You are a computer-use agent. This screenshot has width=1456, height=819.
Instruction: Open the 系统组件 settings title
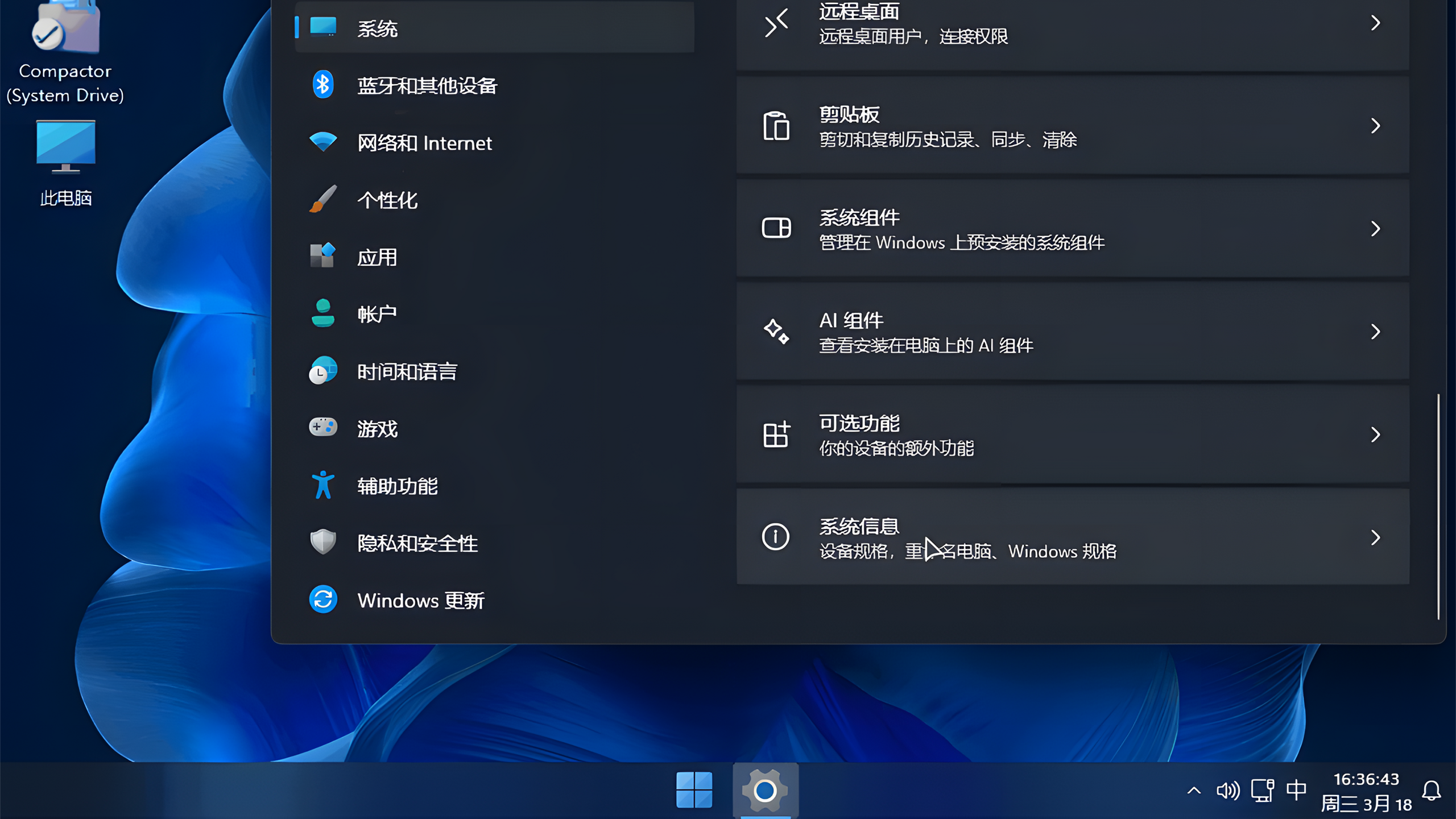(859, 217)
